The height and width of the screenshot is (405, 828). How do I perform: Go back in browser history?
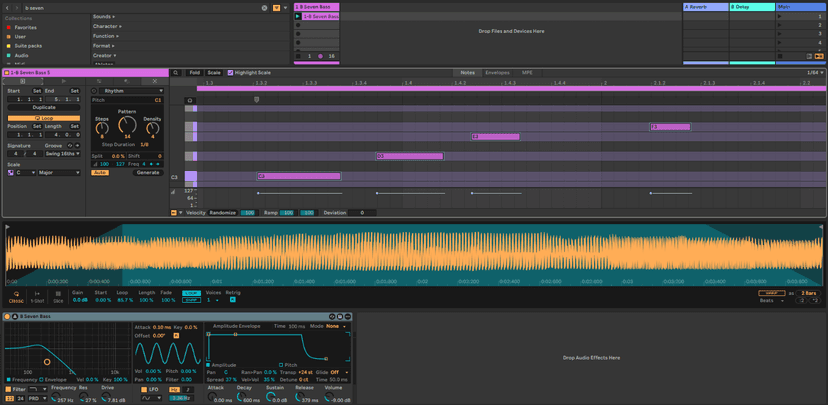(x=7, y=8)
